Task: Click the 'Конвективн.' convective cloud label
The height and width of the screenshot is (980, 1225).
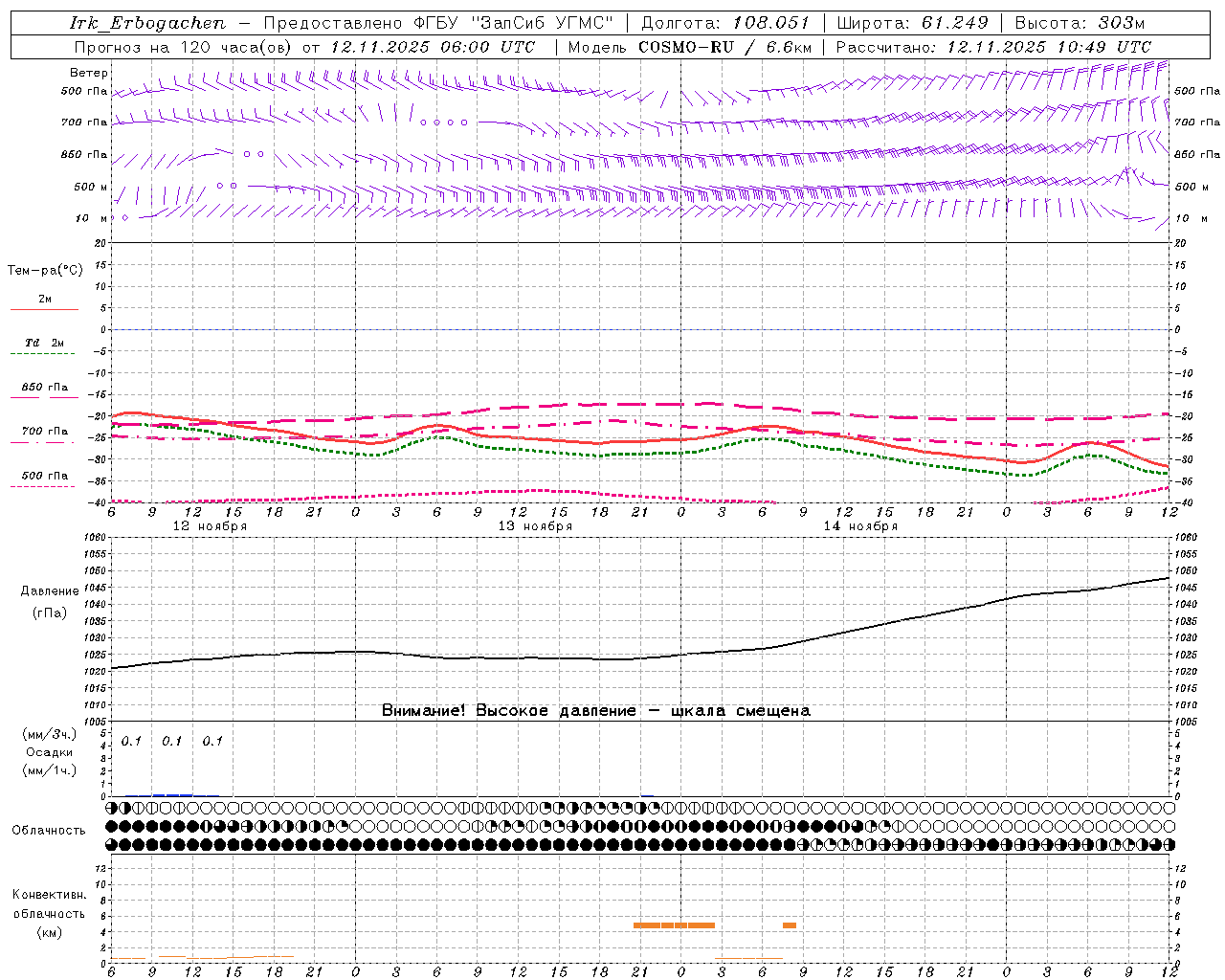Action: (x=49, y=895)
